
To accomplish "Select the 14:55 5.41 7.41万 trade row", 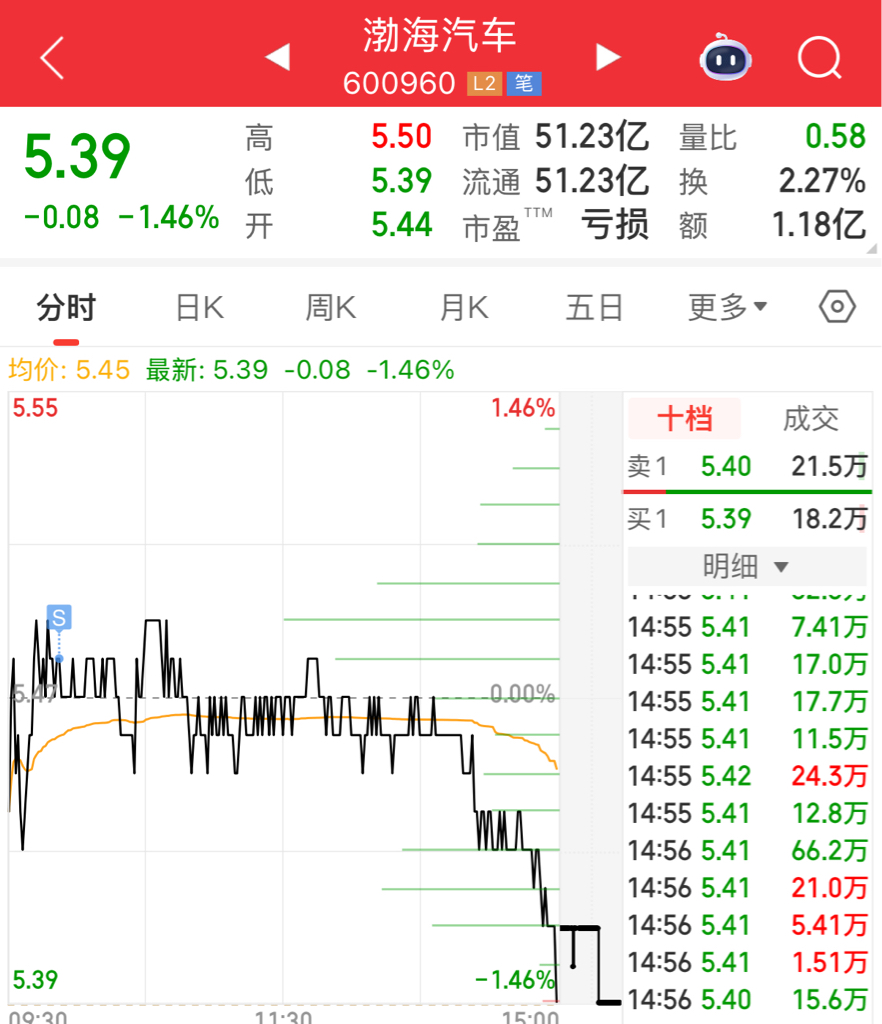I will [747, 628].
